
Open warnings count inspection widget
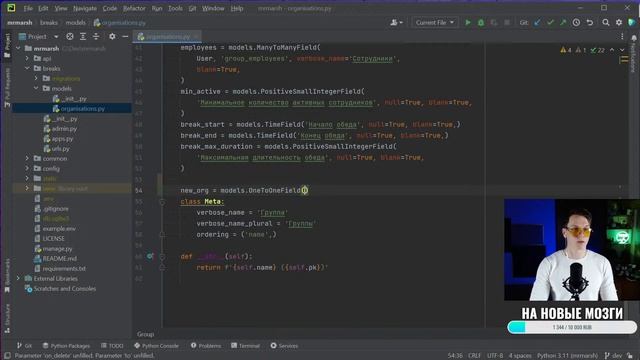point(582,50)
